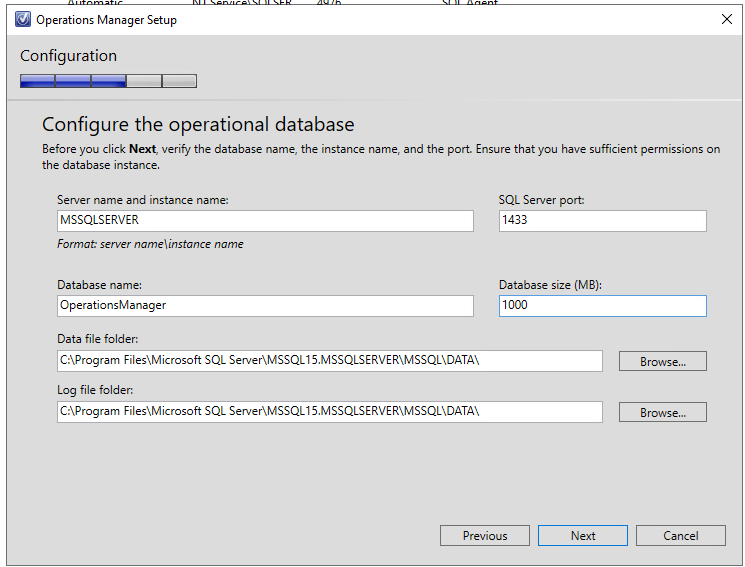
Task: Click the 'Database size (MB):' label
Action: (550, 285)
